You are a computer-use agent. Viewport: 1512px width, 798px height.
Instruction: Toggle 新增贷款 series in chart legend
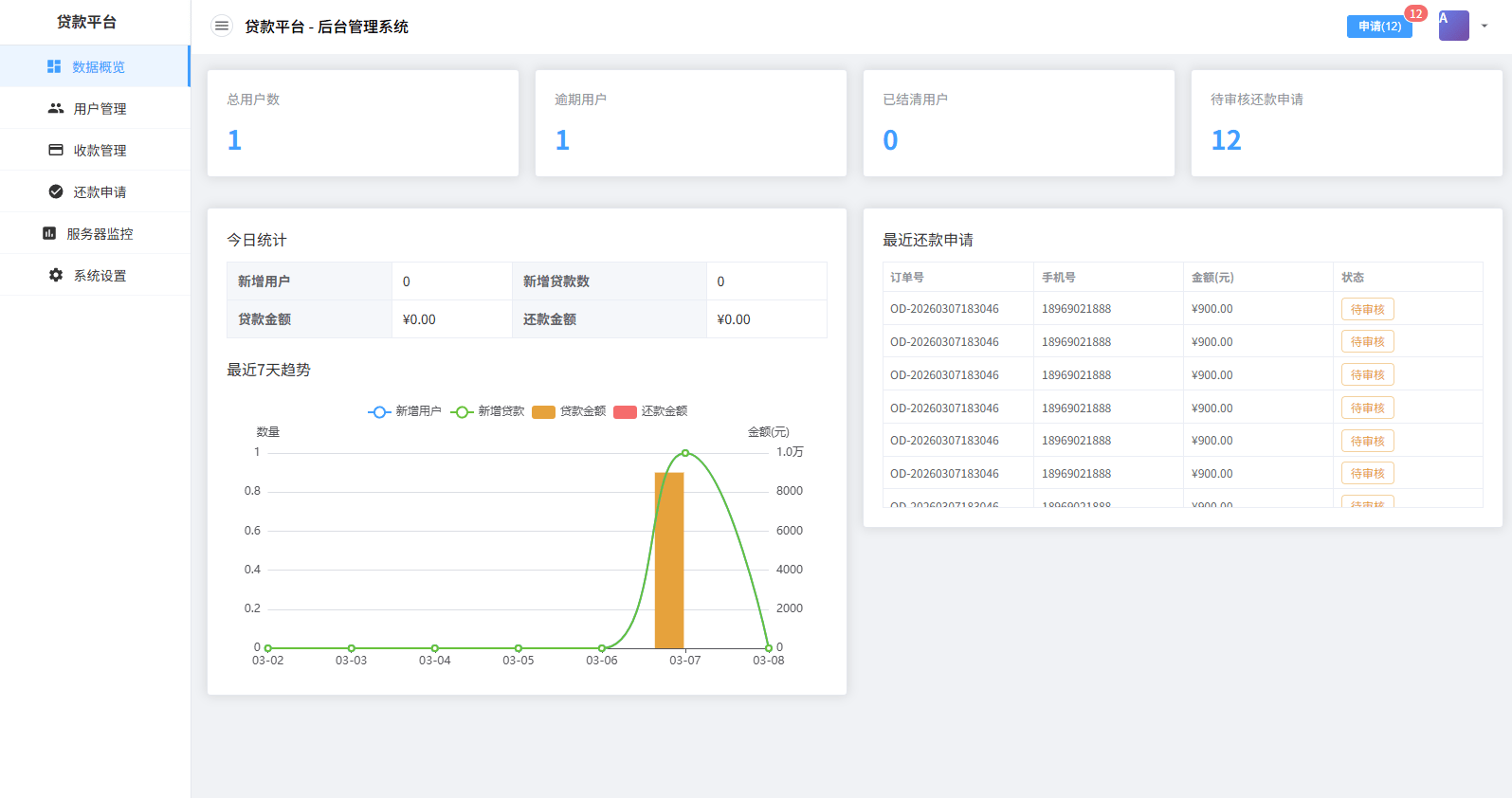[x=487, y=411]
